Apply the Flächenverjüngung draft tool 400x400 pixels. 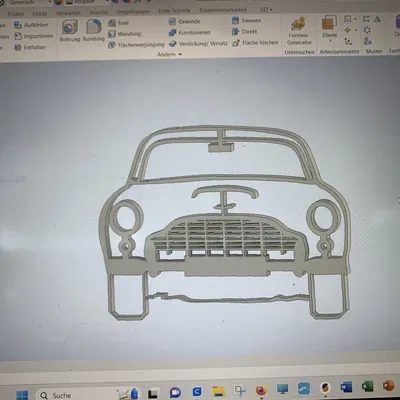(136, 44)
